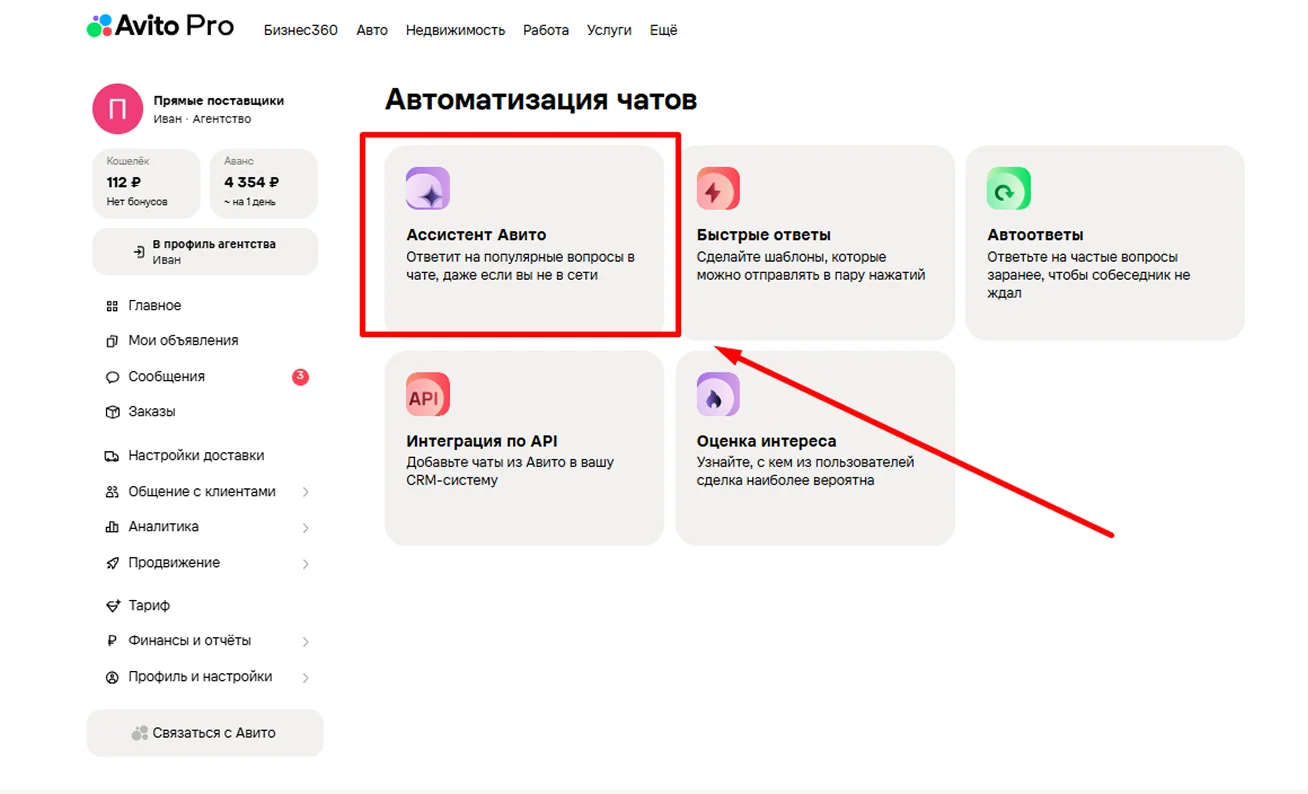Click the Продвижение rocket icon
Screen dimensions: 1308x794
[112, 563]
